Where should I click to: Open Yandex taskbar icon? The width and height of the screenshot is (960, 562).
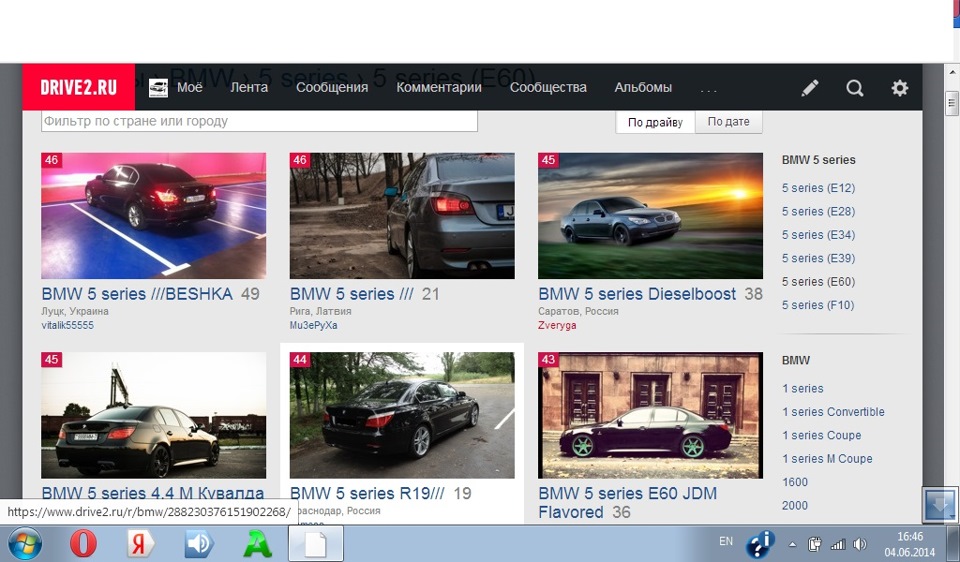point(140,543)
